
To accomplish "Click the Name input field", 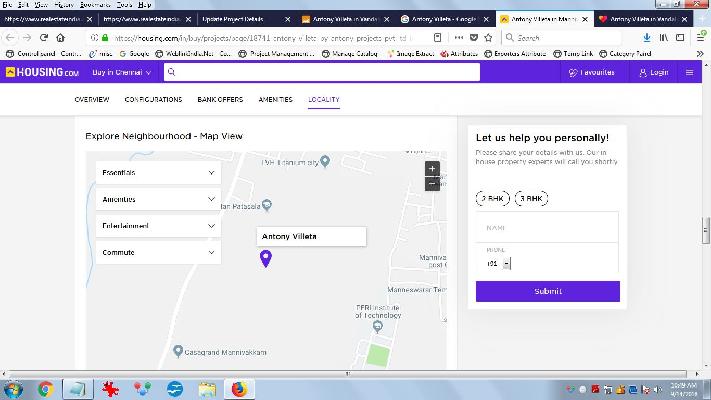I will tap(547, 227).
